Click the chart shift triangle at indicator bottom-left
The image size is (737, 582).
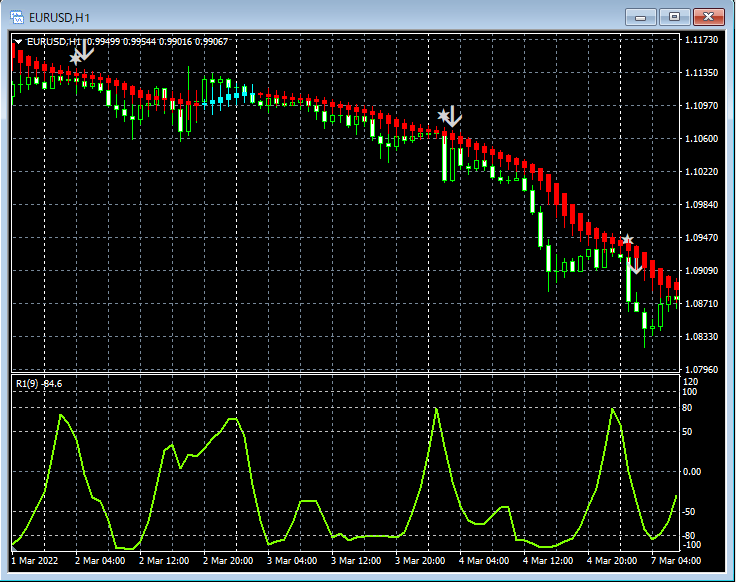click(x=14, y=548)
